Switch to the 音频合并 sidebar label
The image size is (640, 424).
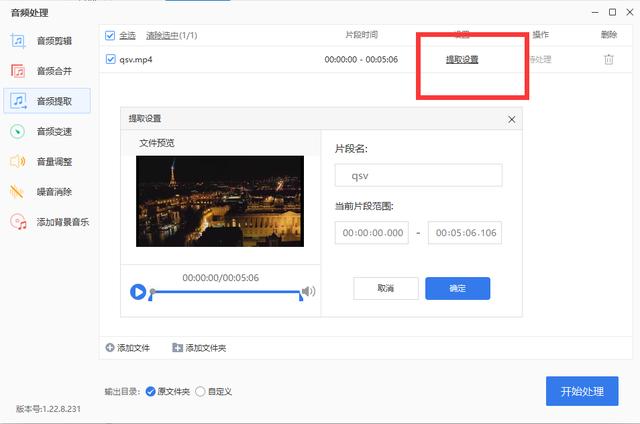pyautogui.click(x=54, y=71)
